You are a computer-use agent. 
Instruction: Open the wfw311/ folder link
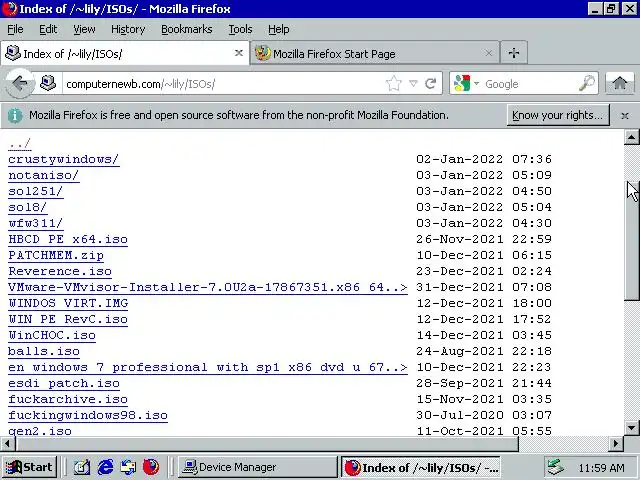pyautogui.click(x=36, y=223)
